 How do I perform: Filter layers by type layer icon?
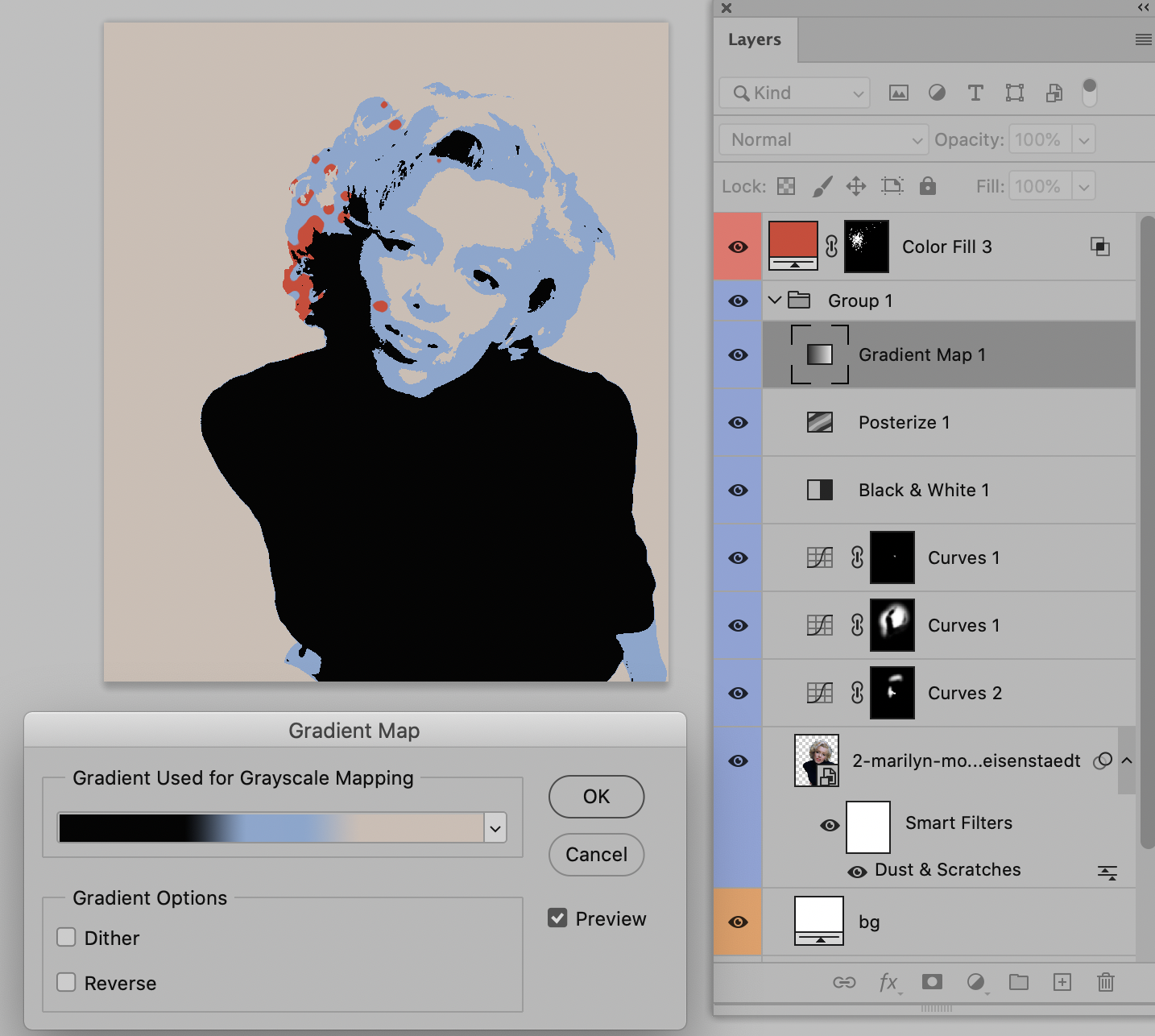[975, 93]
